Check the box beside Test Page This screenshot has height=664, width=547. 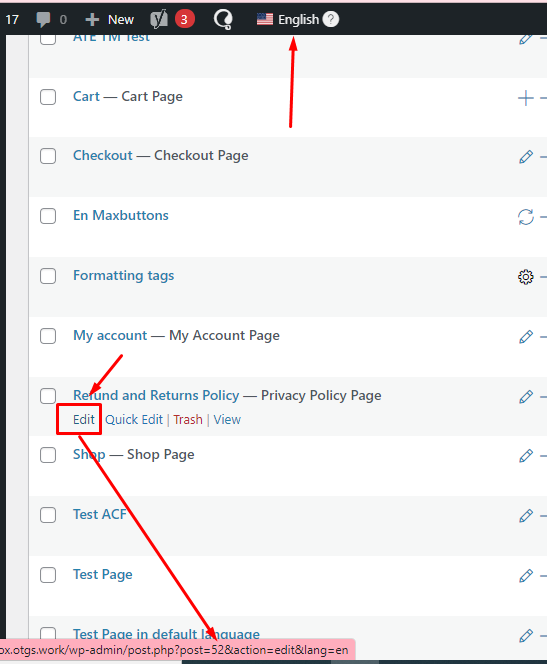click(48, 575)
